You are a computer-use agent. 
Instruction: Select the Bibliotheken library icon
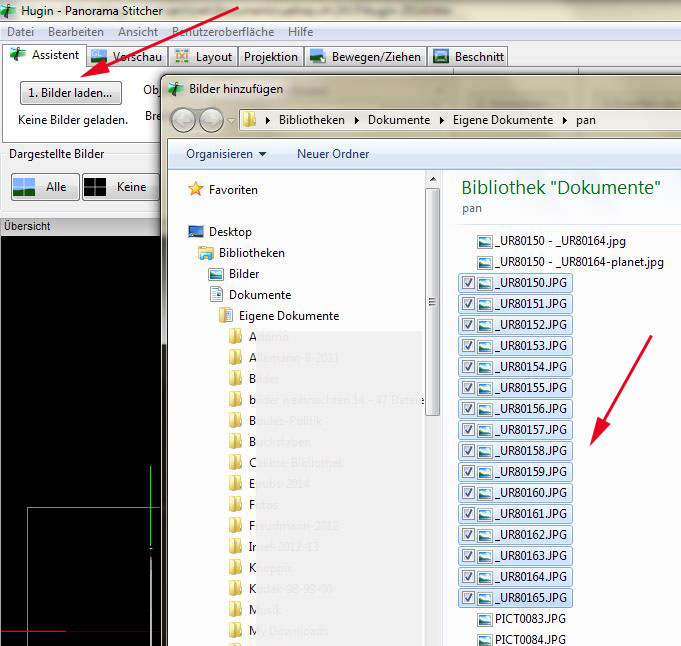(x=206, y=253)
